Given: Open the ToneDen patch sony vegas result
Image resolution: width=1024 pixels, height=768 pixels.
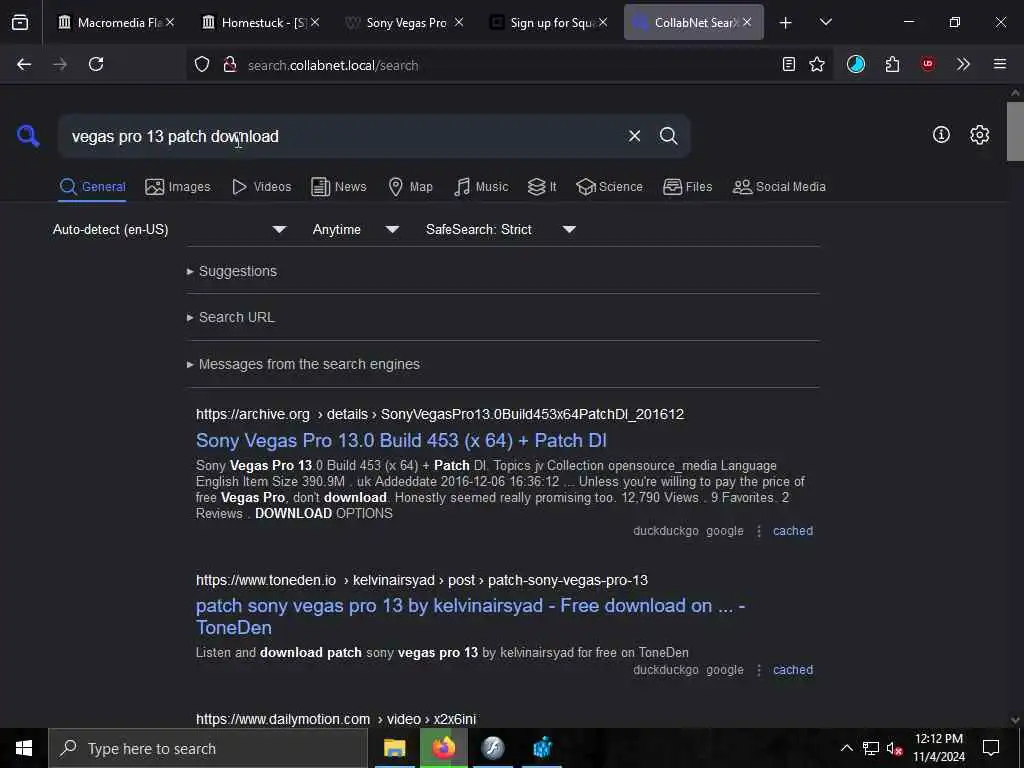Looking at the screenshot, I should pyautogui.click(x=470, y=616).
